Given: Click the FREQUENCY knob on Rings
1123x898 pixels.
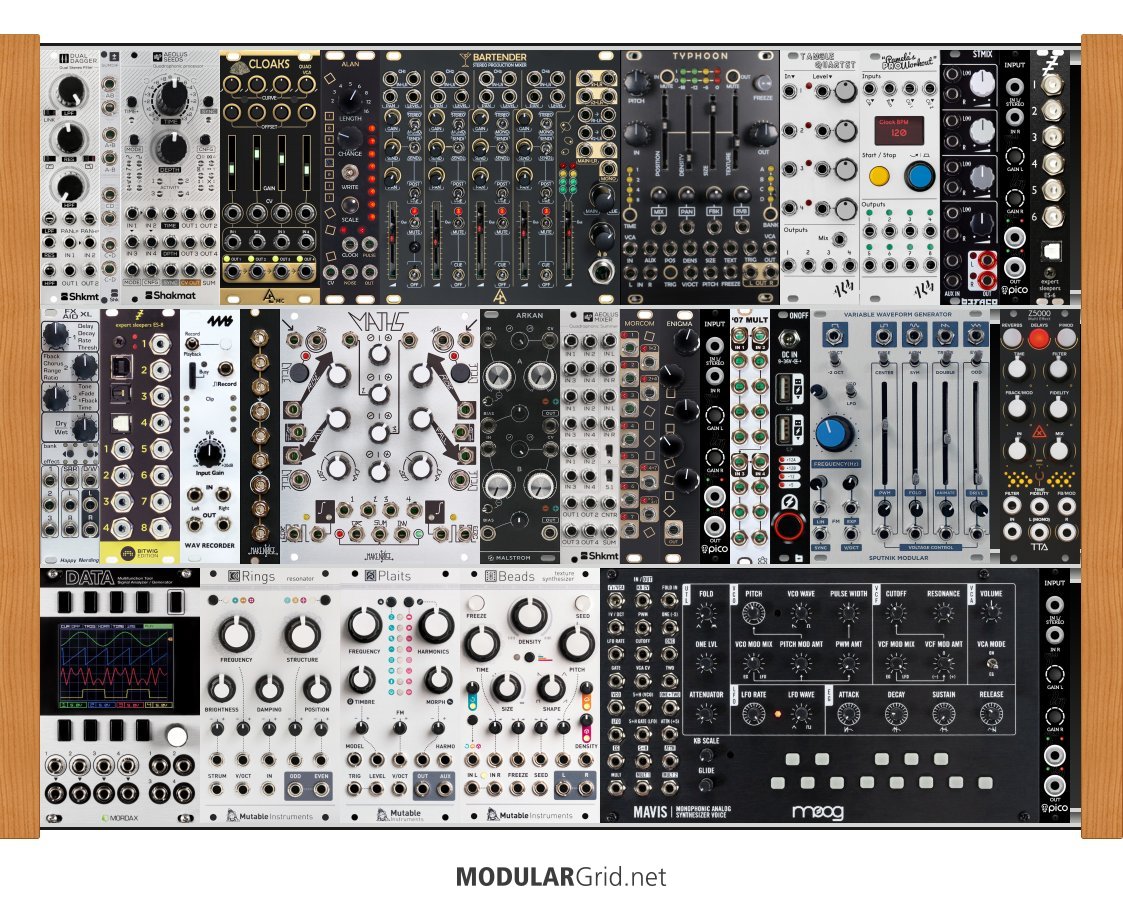Looking at the screenshot, I should pos(236,634).
